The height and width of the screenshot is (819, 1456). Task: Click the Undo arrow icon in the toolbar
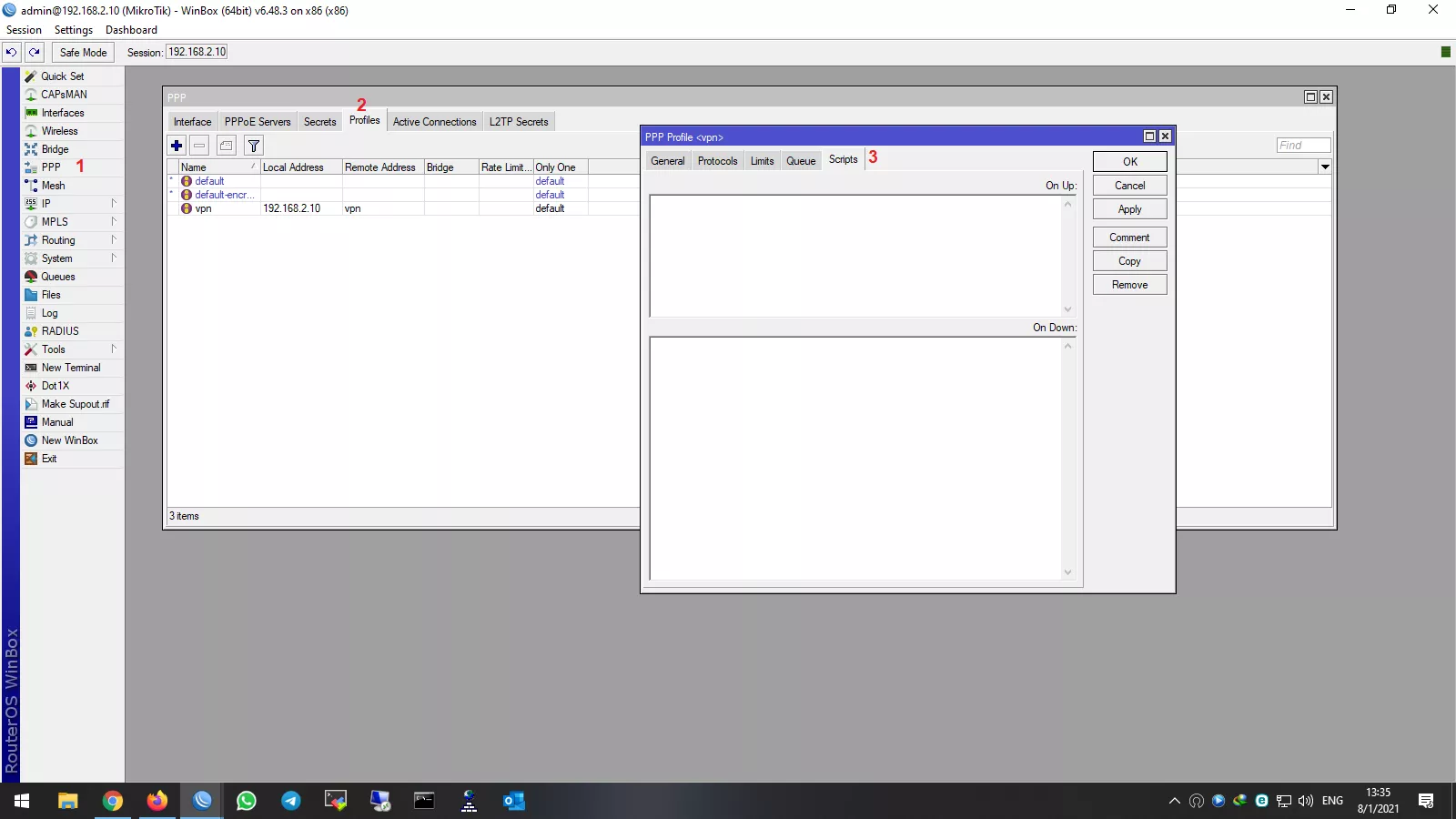pos(11,52)
